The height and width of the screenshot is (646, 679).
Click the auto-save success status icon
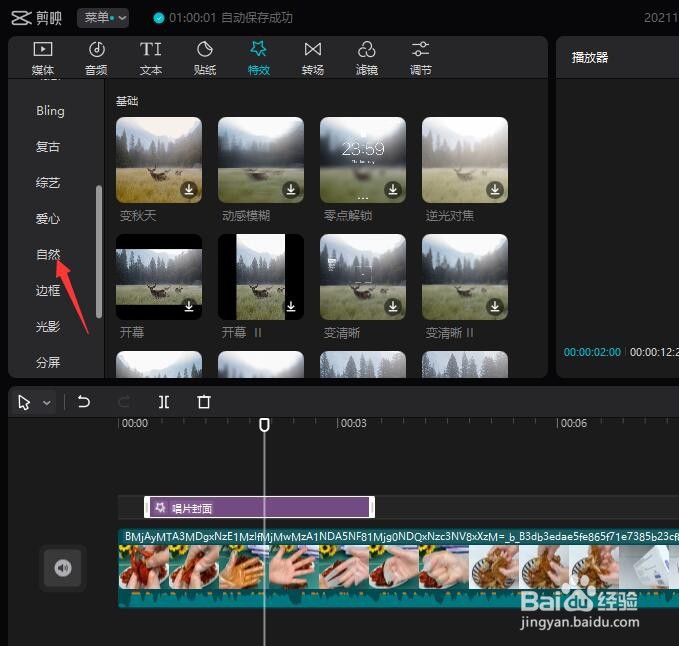point(159,18)
